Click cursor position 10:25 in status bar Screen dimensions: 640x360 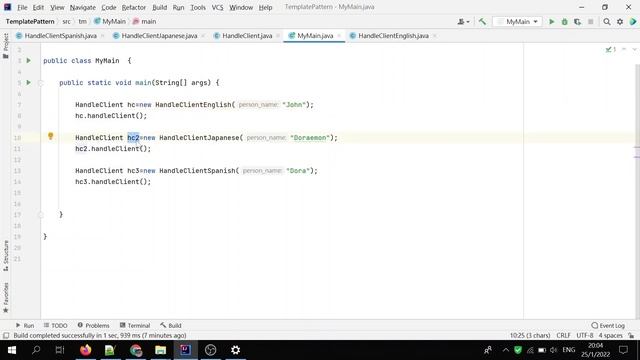point(530,336)
